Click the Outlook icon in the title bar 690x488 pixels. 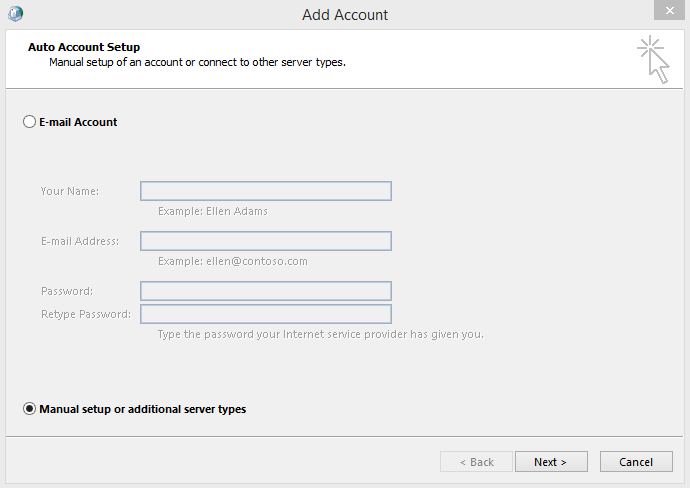click(x=15, y=14)
